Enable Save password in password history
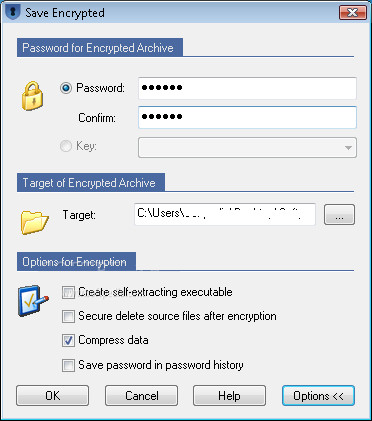This screenshot has width=372, height=421. coord(68,365)
